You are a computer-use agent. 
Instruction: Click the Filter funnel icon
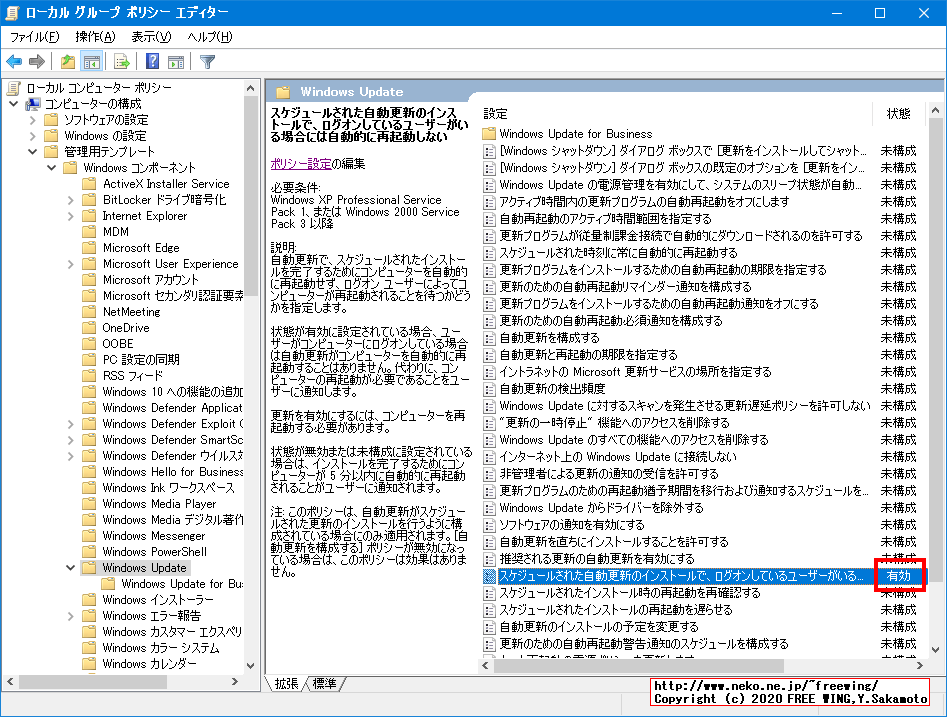(x=208, y=61)
